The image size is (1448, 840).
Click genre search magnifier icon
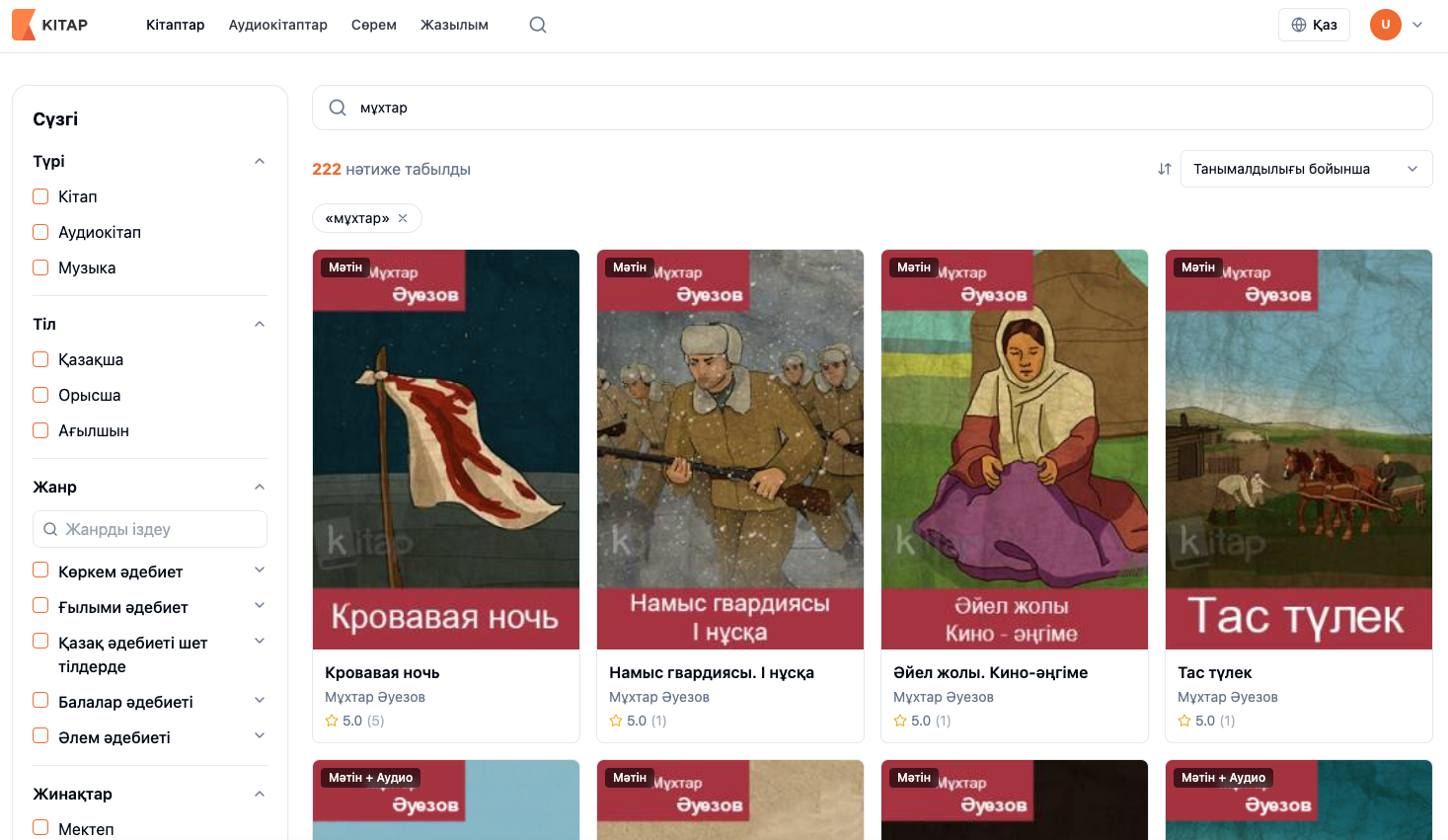(x=50, y=529)
